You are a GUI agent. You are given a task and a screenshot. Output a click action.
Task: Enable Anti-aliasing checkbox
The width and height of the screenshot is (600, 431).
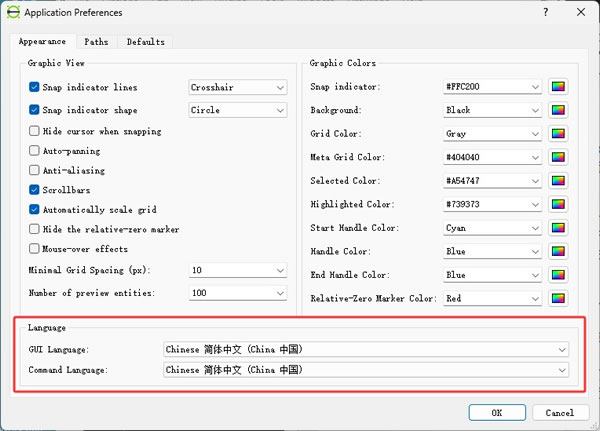click(x=34, y=170)
